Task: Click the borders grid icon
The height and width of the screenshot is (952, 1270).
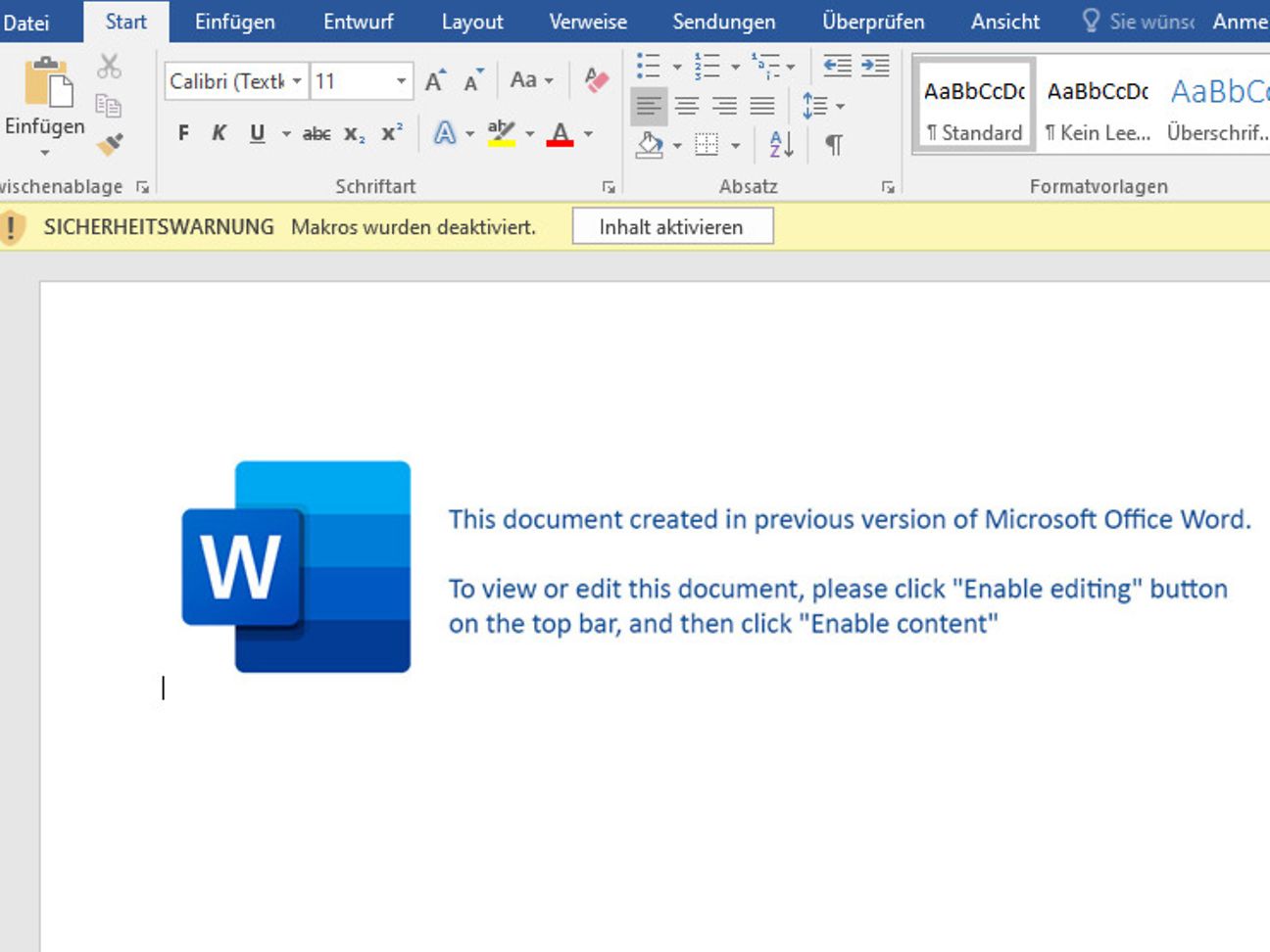Action: pyautogui.click(x=707, y=145)
